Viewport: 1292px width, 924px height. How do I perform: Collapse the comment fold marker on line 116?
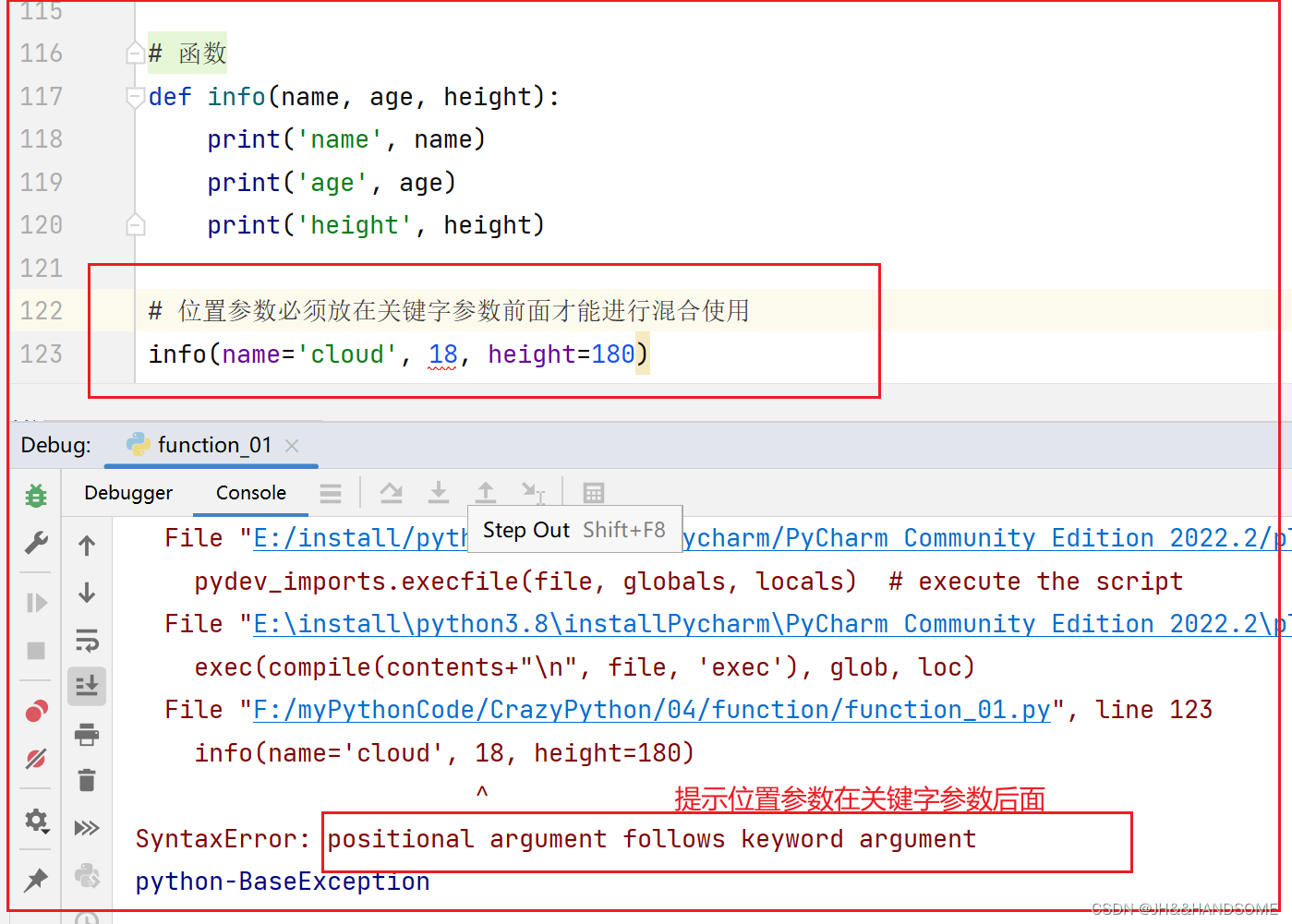coord(135,54)
